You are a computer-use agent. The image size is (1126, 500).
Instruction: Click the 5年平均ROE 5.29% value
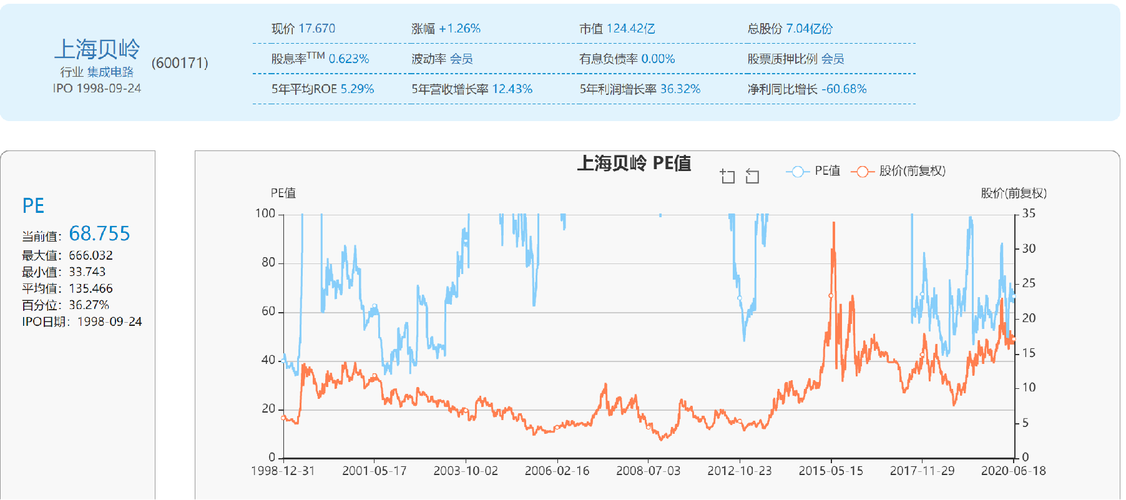(x=357, y=89)
